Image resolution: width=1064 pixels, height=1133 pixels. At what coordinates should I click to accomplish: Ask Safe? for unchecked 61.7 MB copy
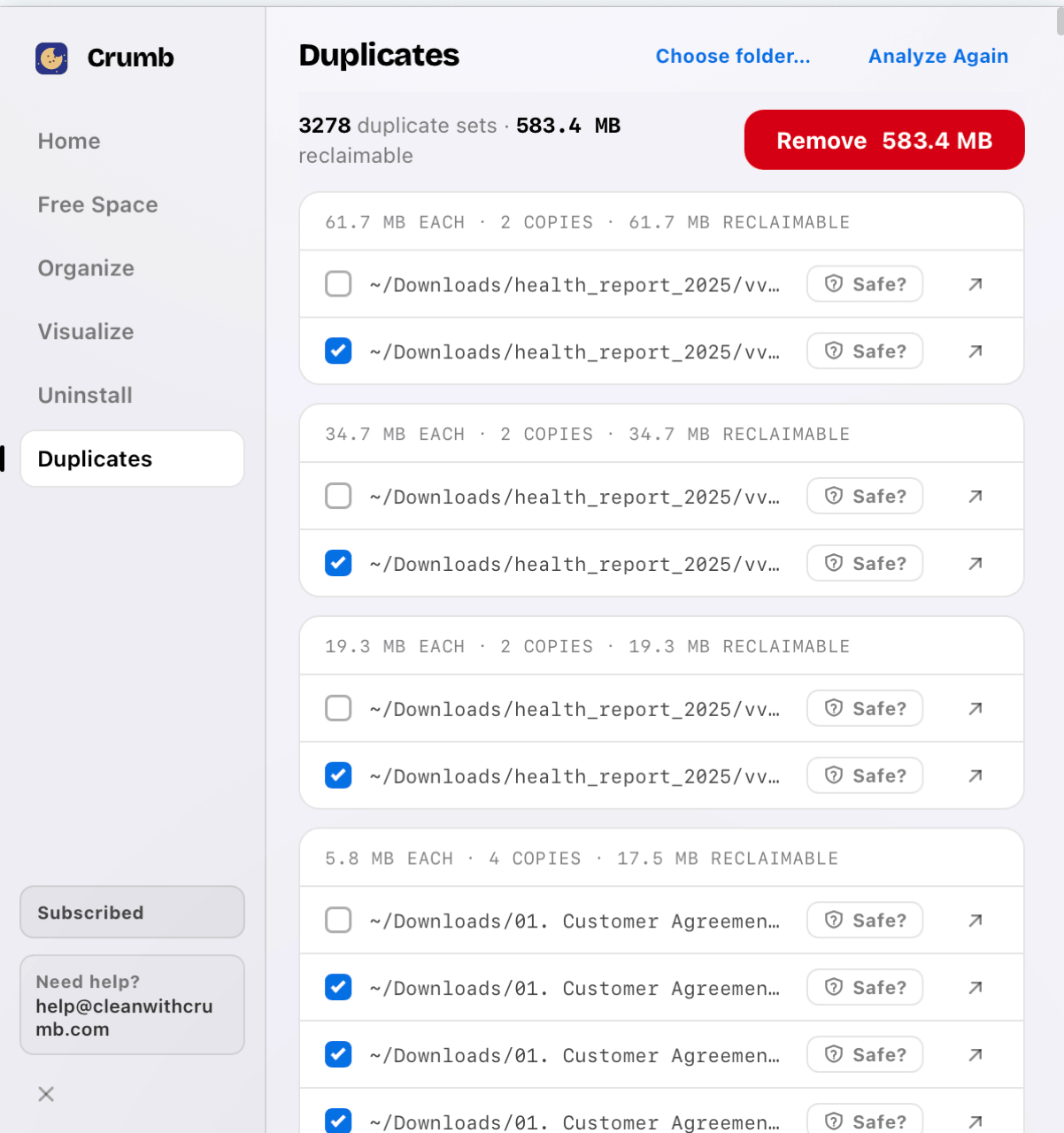pos(865,284)
